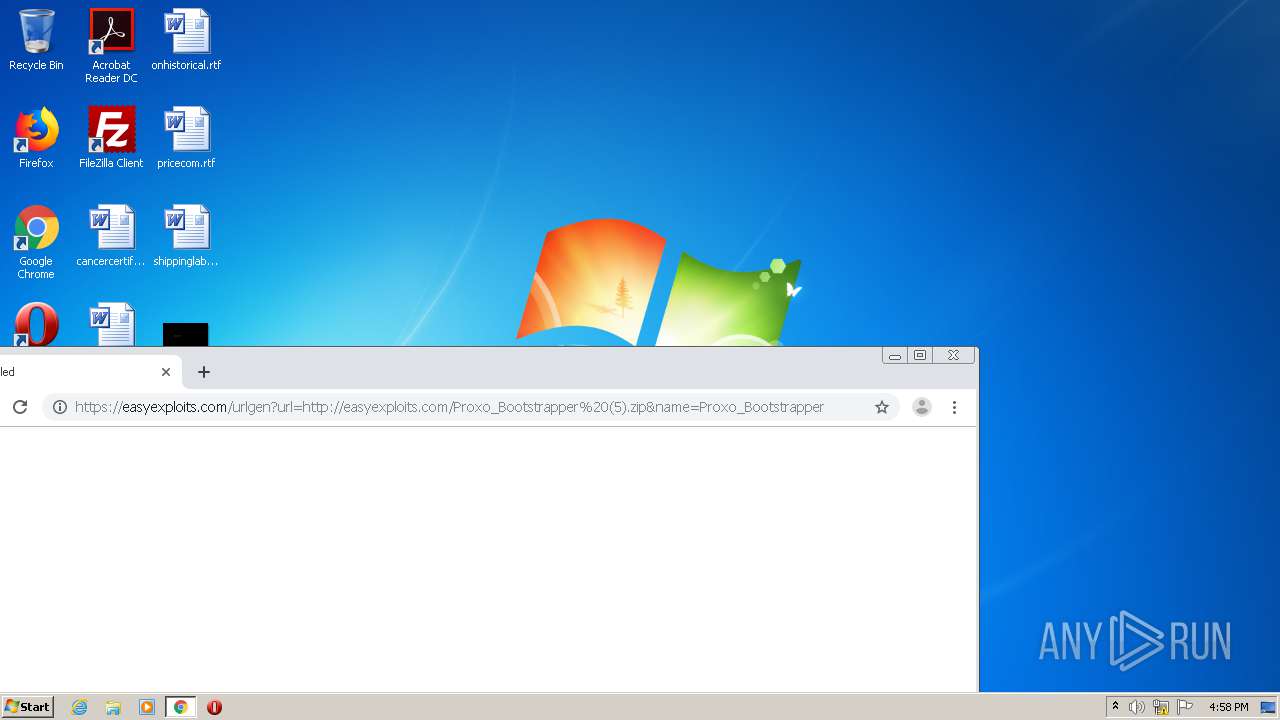Viewport: 1280px width, 720px height.
Task: Open Chrome three-dot menu
Action: click(954, 407)
